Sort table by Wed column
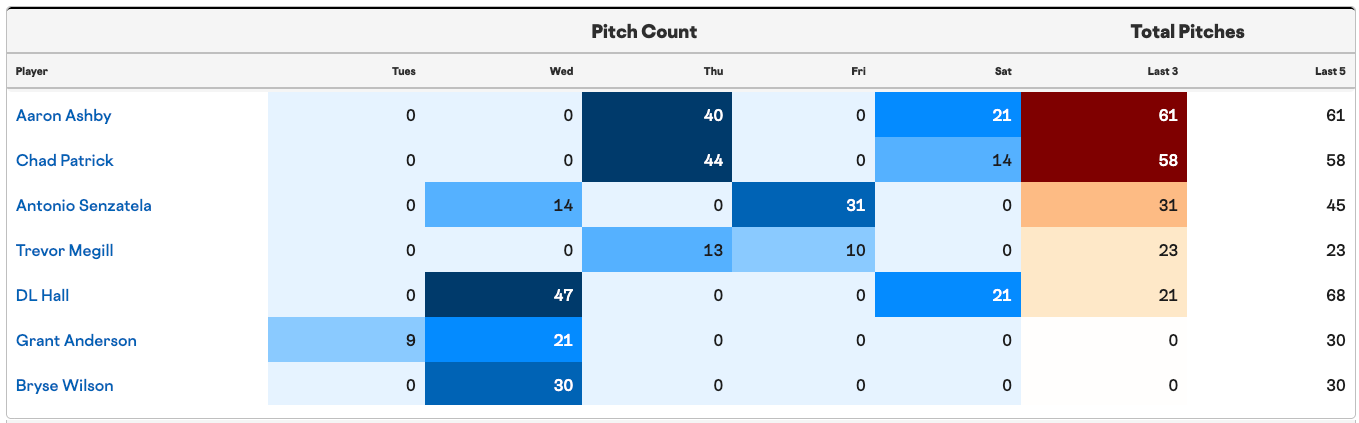 click(561, 71)
